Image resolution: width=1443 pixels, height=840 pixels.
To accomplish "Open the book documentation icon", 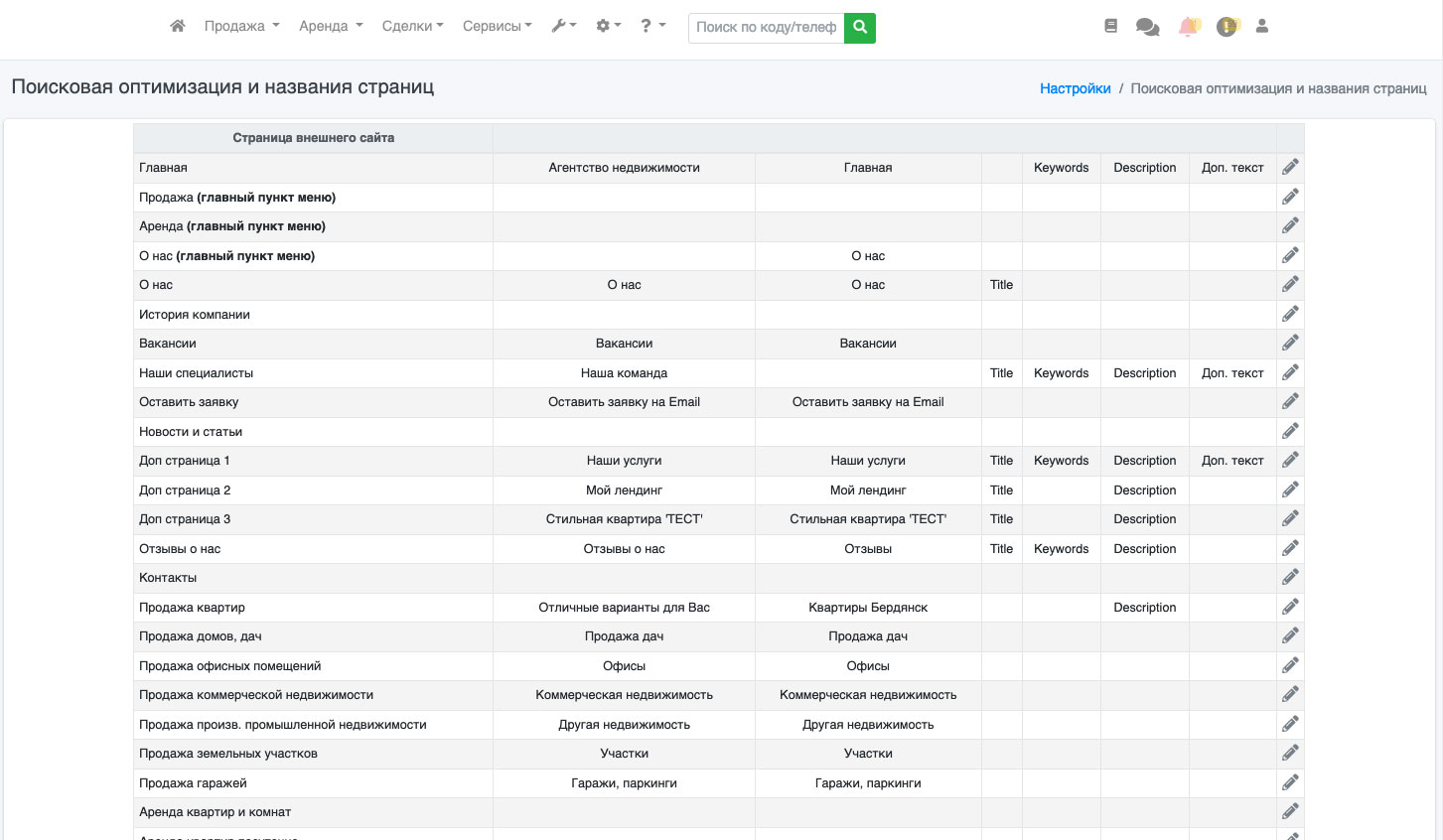I will coord(1110,27).
